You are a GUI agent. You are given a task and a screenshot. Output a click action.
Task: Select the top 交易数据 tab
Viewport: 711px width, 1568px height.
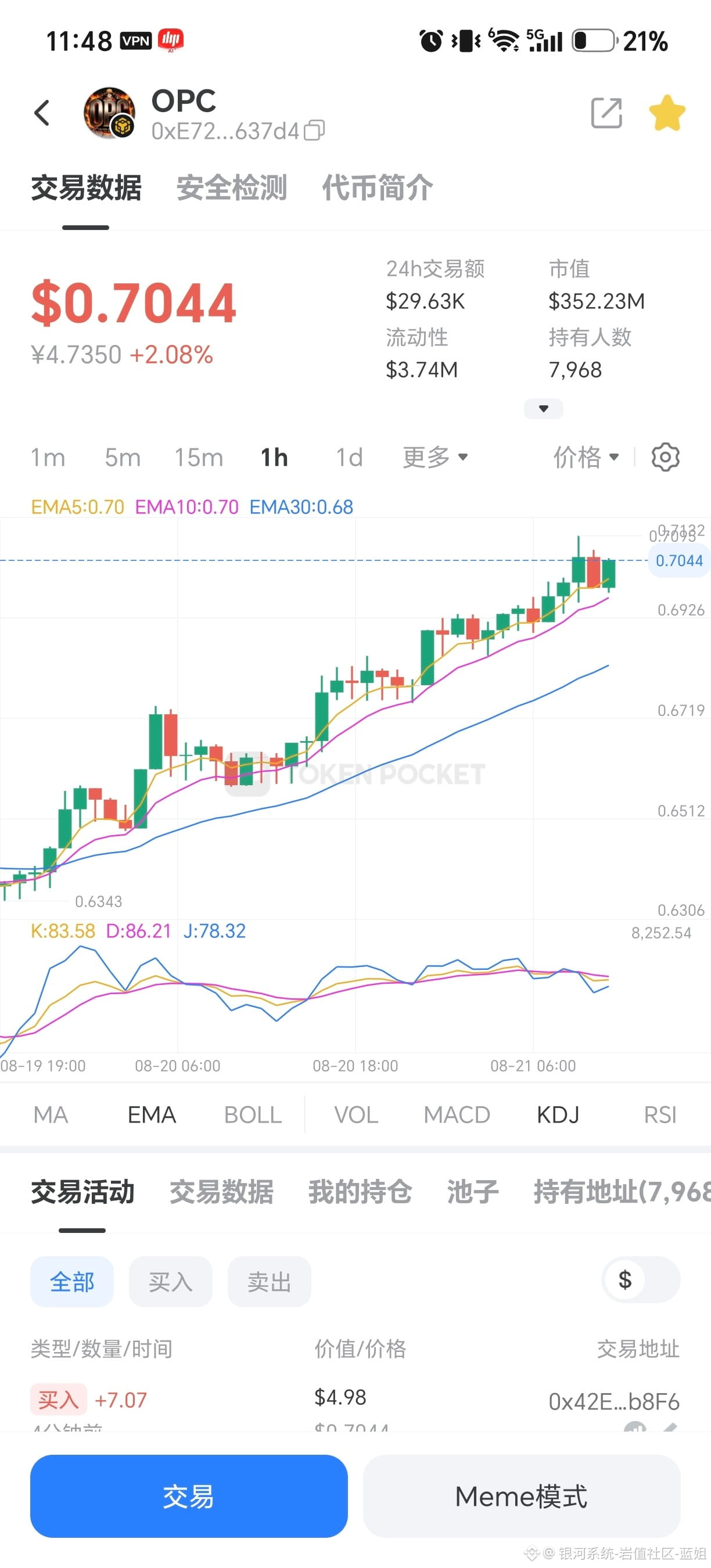pyautogui.click(x=86, y=188)
